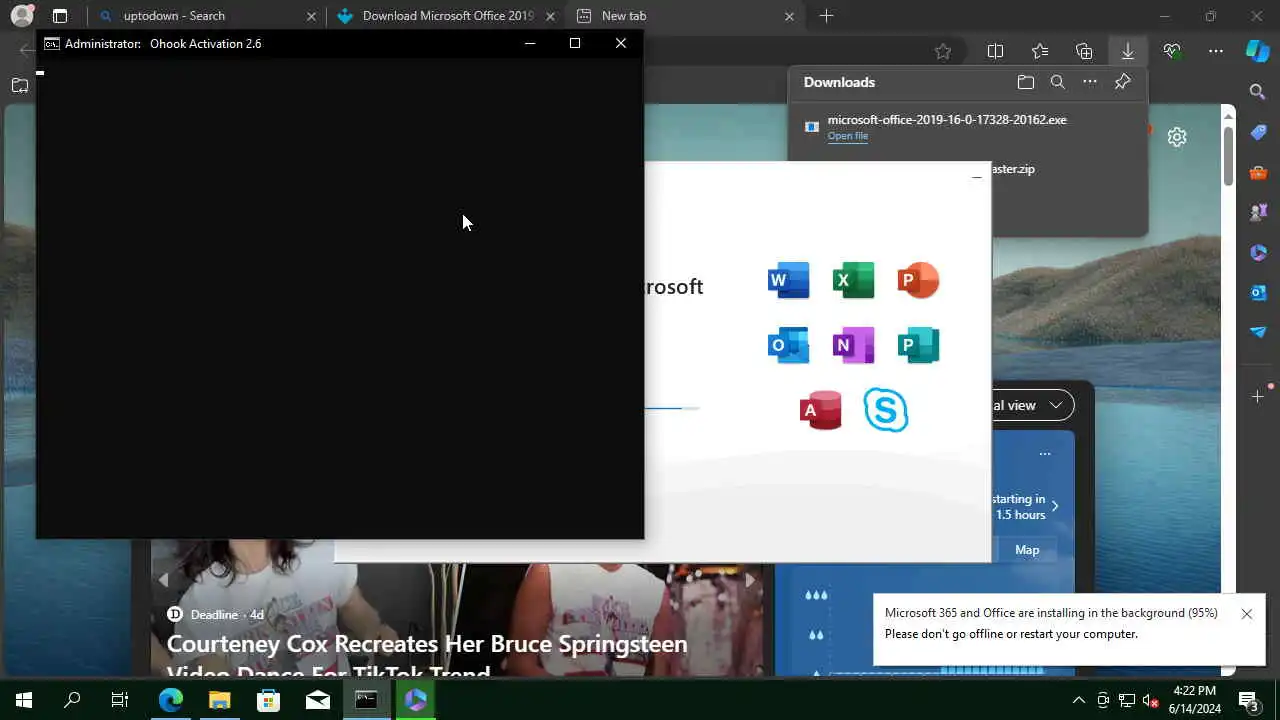Viewport: 1280px width, 720px height.
Task: Open the sidebar Tools briefcase icon
Action: pyautogui.click(x=1258, y=173)
